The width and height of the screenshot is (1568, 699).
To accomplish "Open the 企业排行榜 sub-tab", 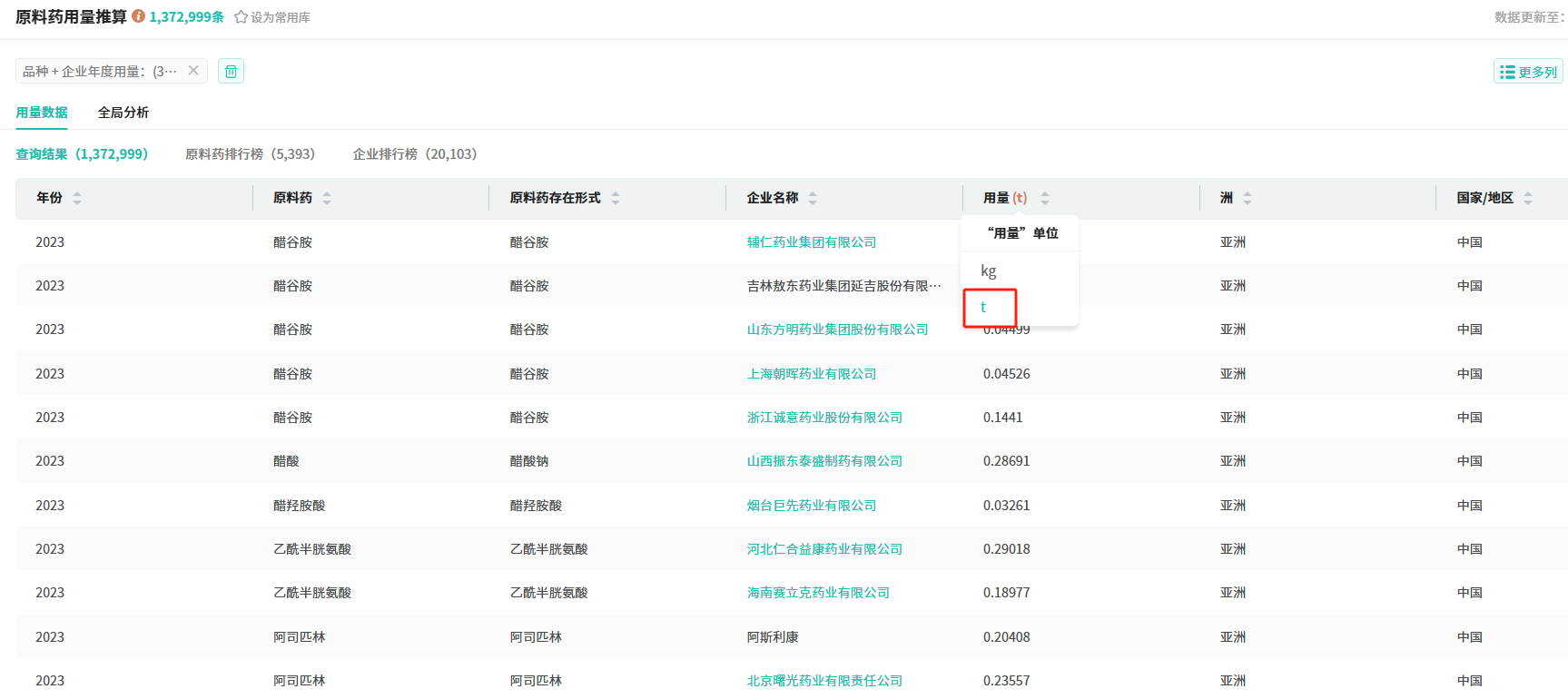I will click(414, 154).
